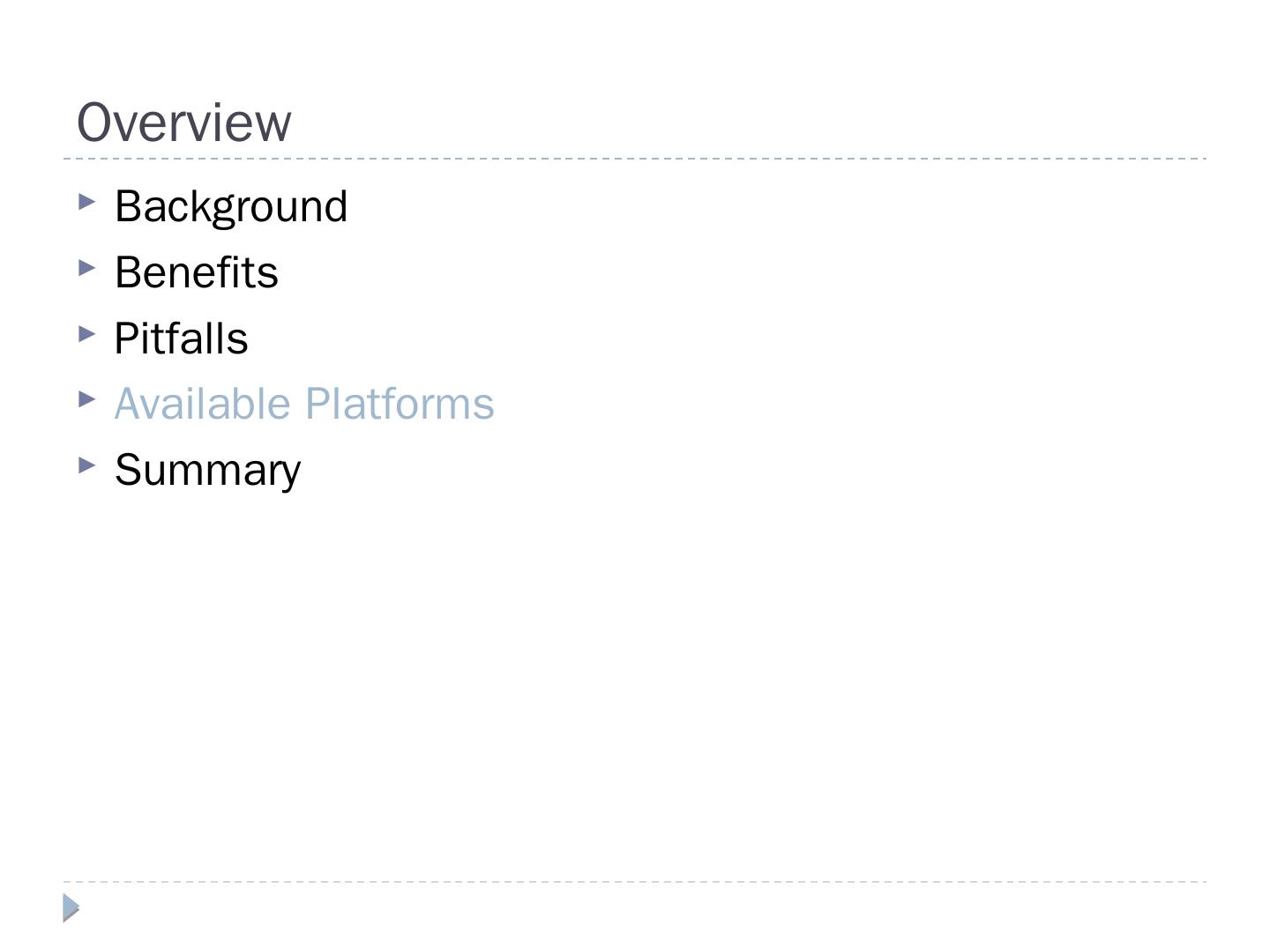Image resolution: width=1270 pixels, height=952 pixels.
Task: Select the Overview slide title
Action: point(184,123)
